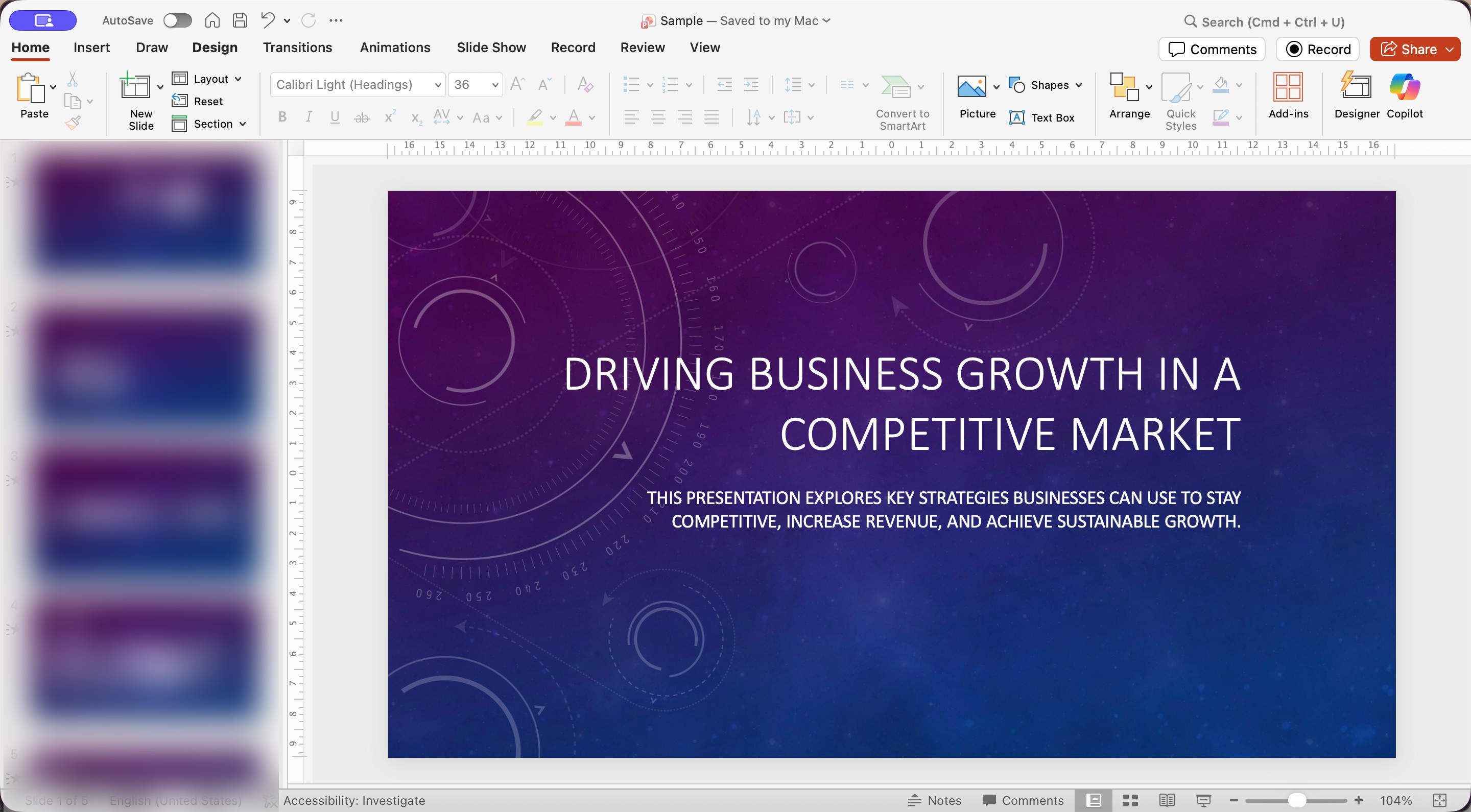This screenshot has width=1471, height=812.
Task: Click the Format Painter brush icon
Action: click(x=73, y=122)
